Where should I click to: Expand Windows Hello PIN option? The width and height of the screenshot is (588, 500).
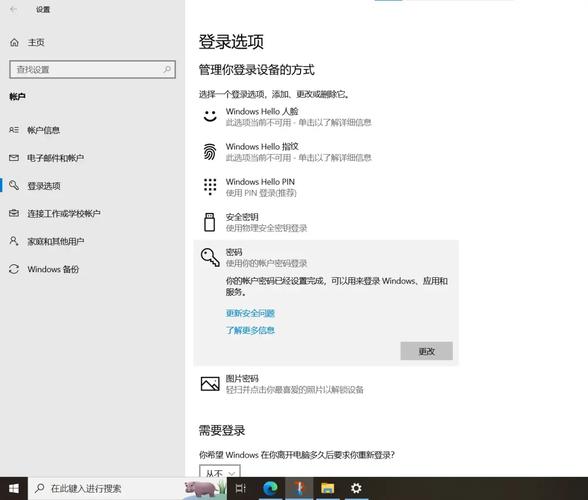click(326, 187)
